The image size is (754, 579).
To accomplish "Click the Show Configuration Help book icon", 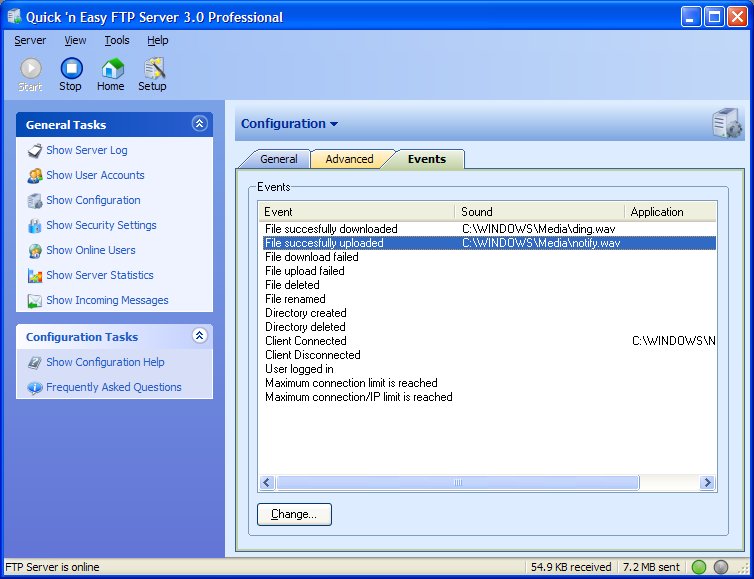I will [x=35, y=363].
